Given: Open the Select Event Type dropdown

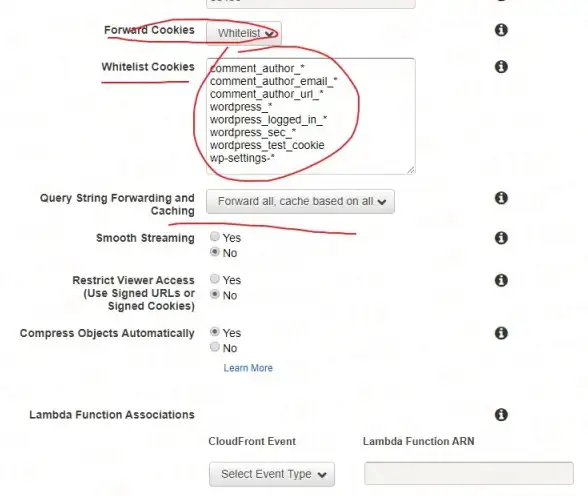Looking at the screenshot, I should 272,474.
